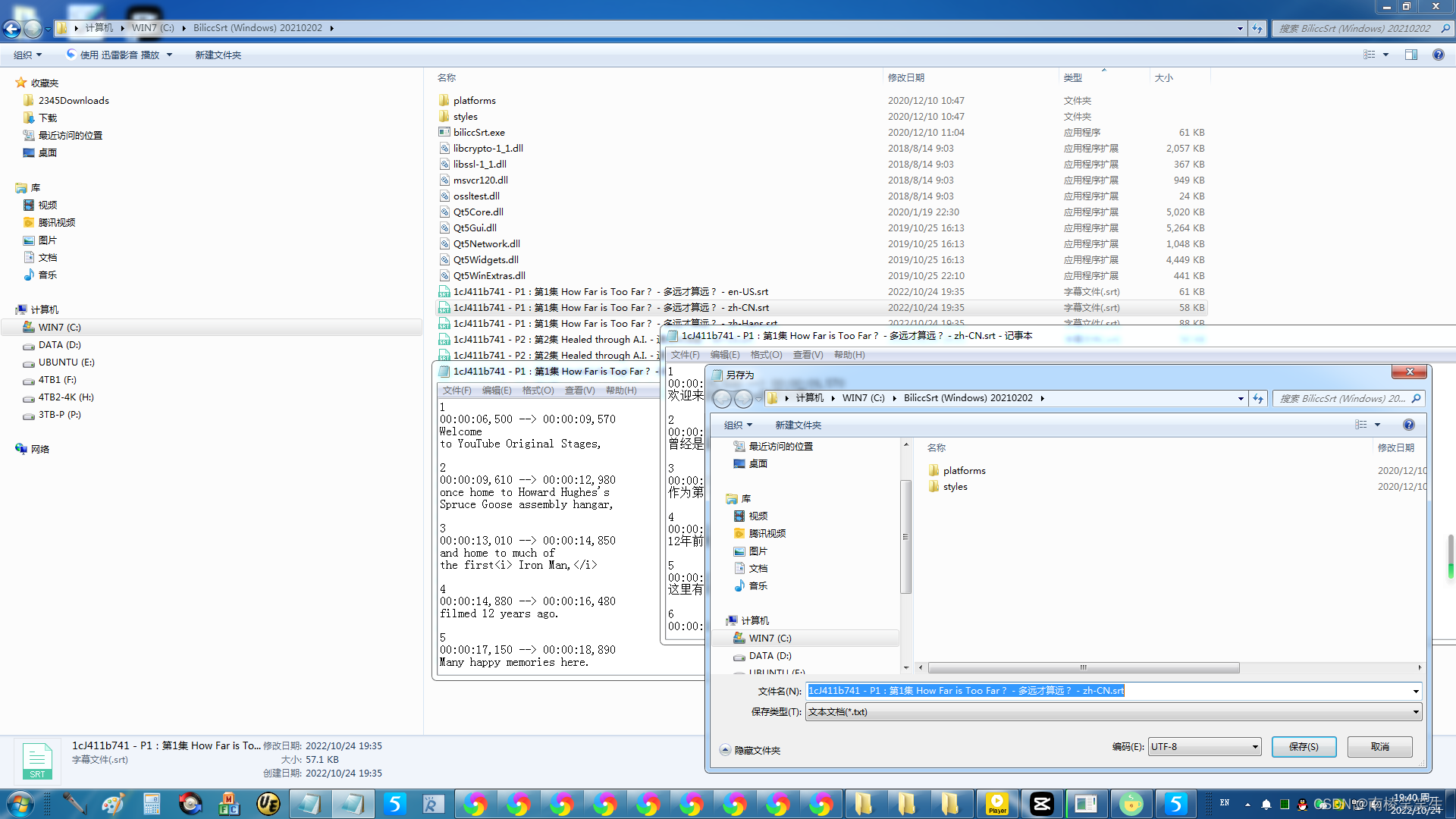Screen dimensions: 1456x819
Task: Open the Calculator taskbar icon
Action: (152, 804)
